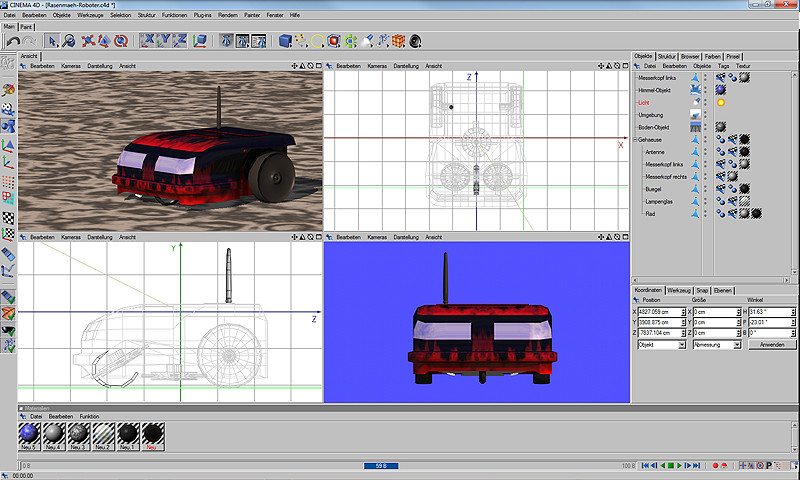
Task: Open the Abmessung size mode dropdown
Action: pyautogui.click(x=716, y=344)
